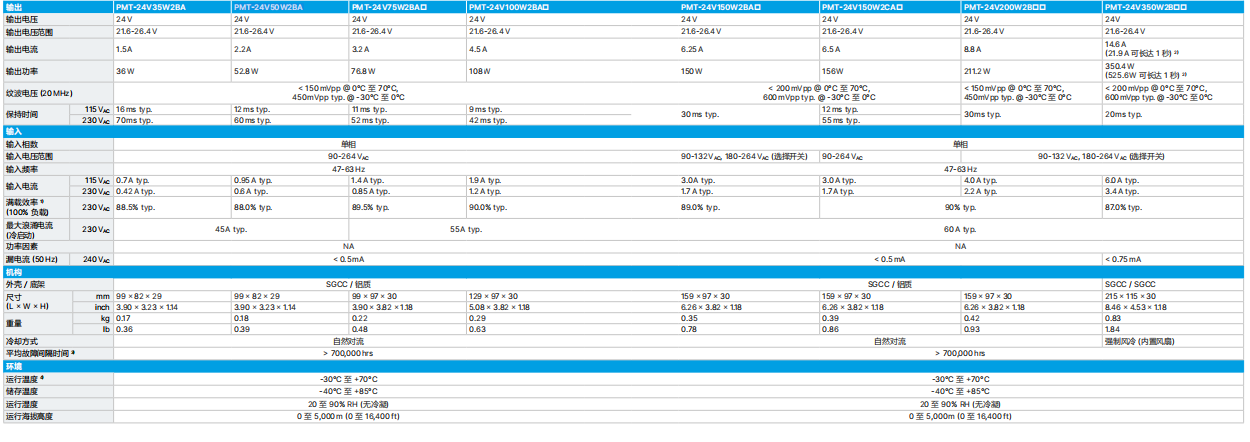
Task: Click the PMT-24V35W2BA column header
Action: [x=150, y=7]
